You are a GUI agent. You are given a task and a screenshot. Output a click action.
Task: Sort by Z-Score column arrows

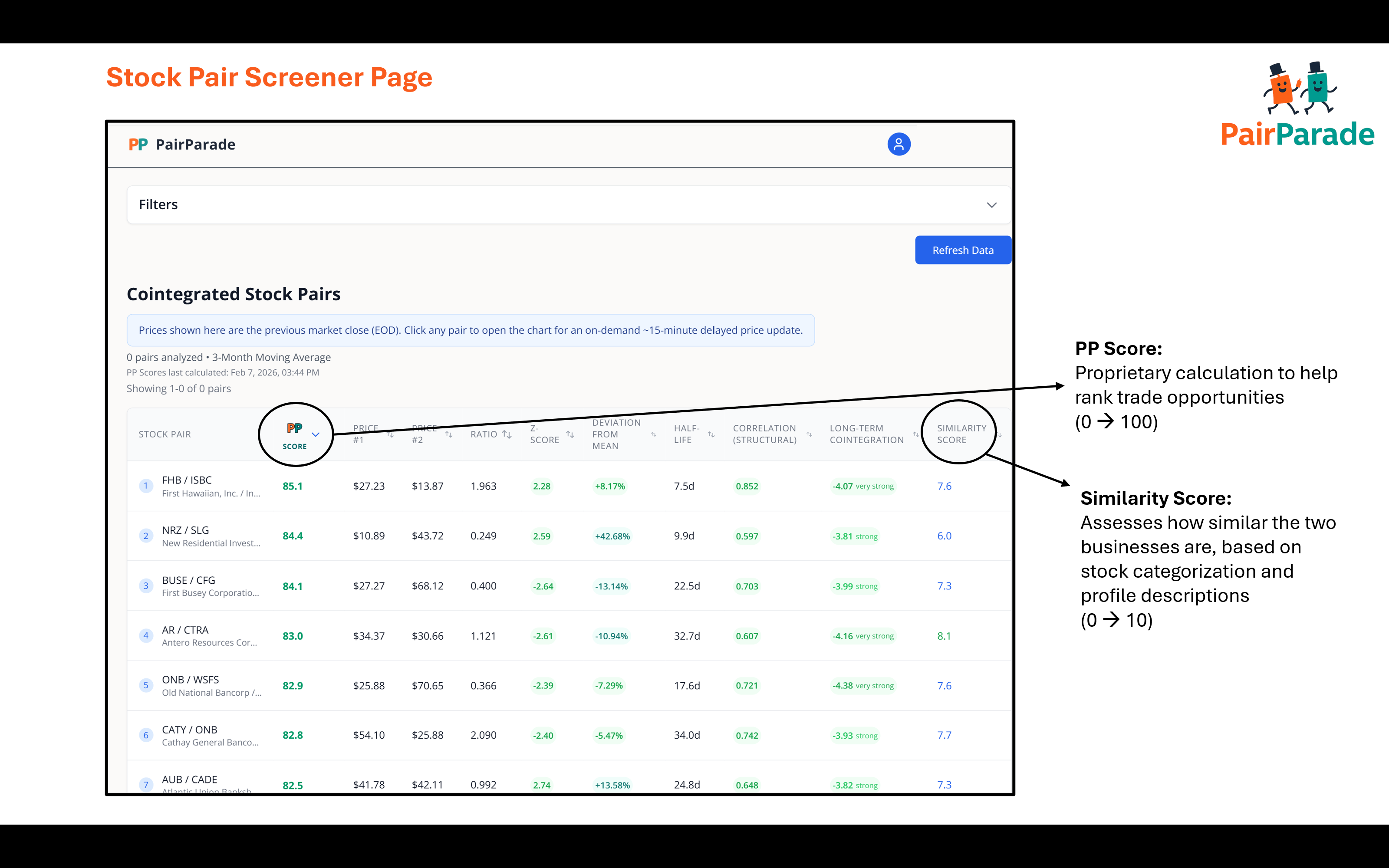coord(569,434)
